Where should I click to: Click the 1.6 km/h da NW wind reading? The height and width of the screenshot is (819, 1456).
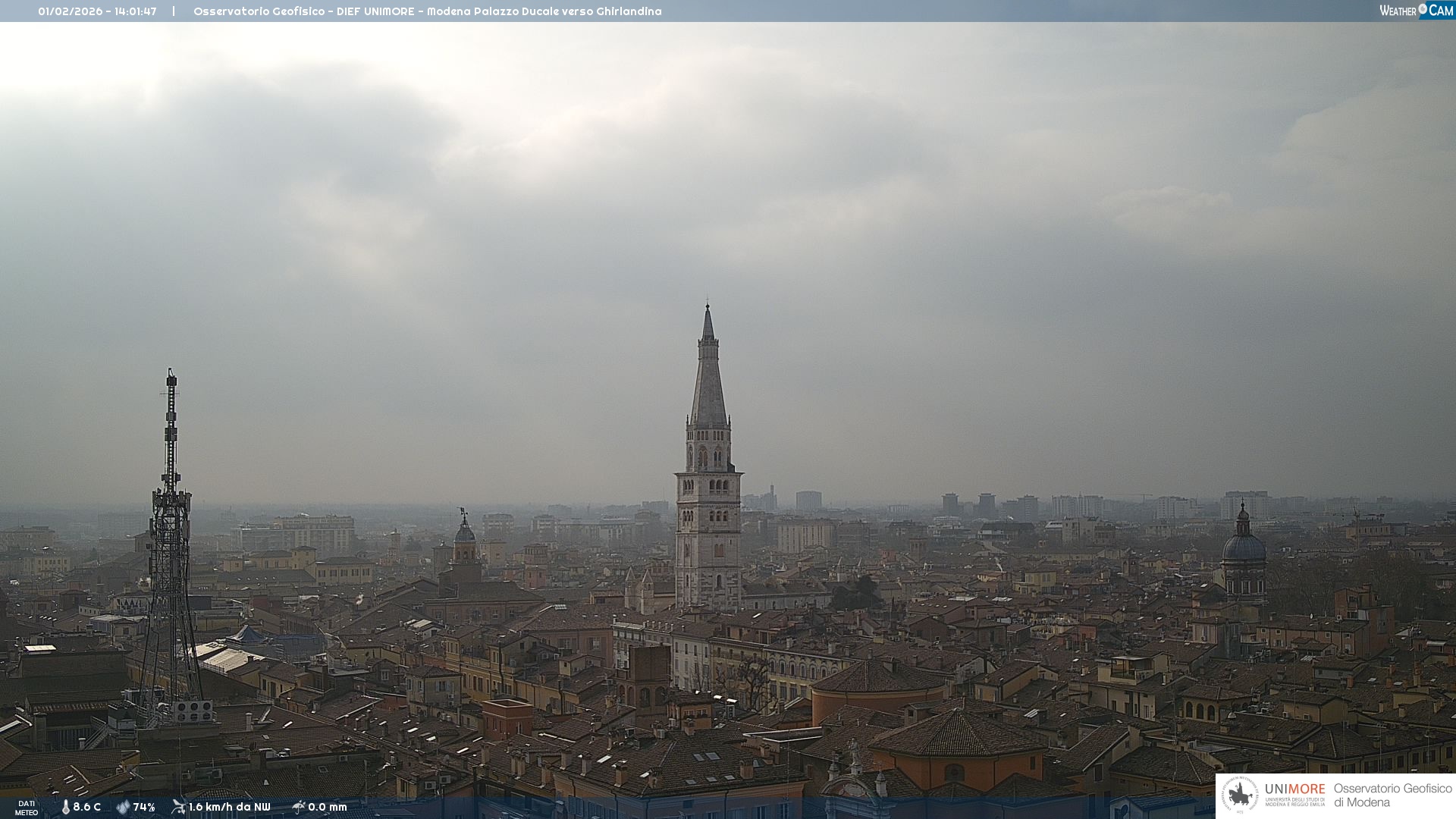229,808
